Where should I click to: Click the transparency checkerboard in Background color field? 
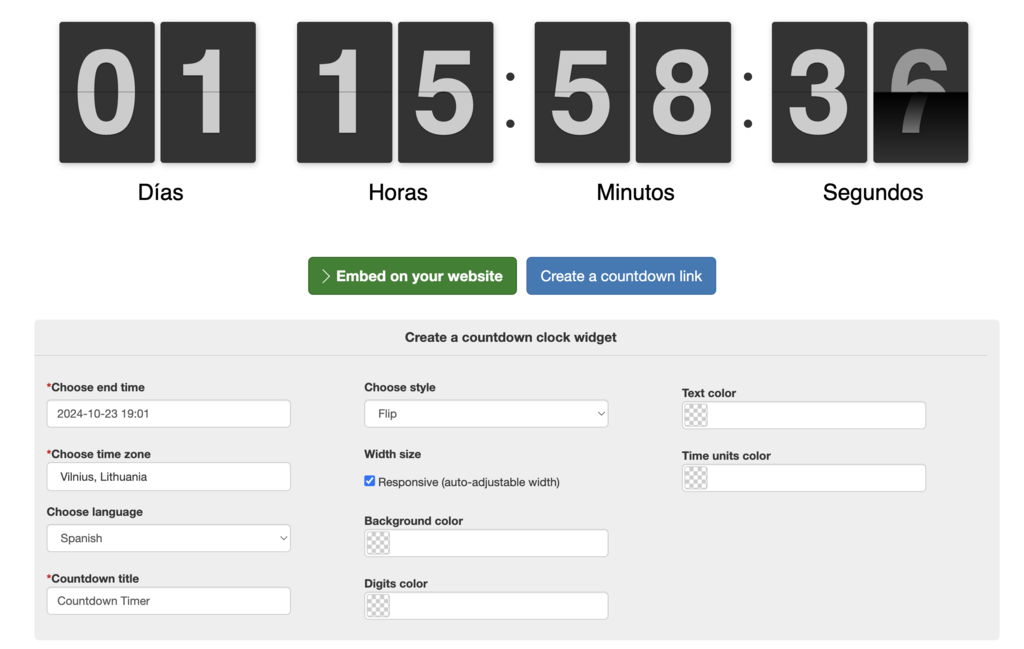(x=377, y=542)
